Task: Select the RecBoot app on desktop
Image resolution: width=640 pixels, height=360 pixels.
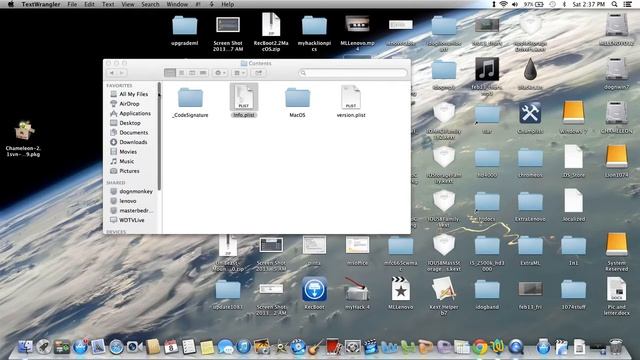Action: point(314,293)
